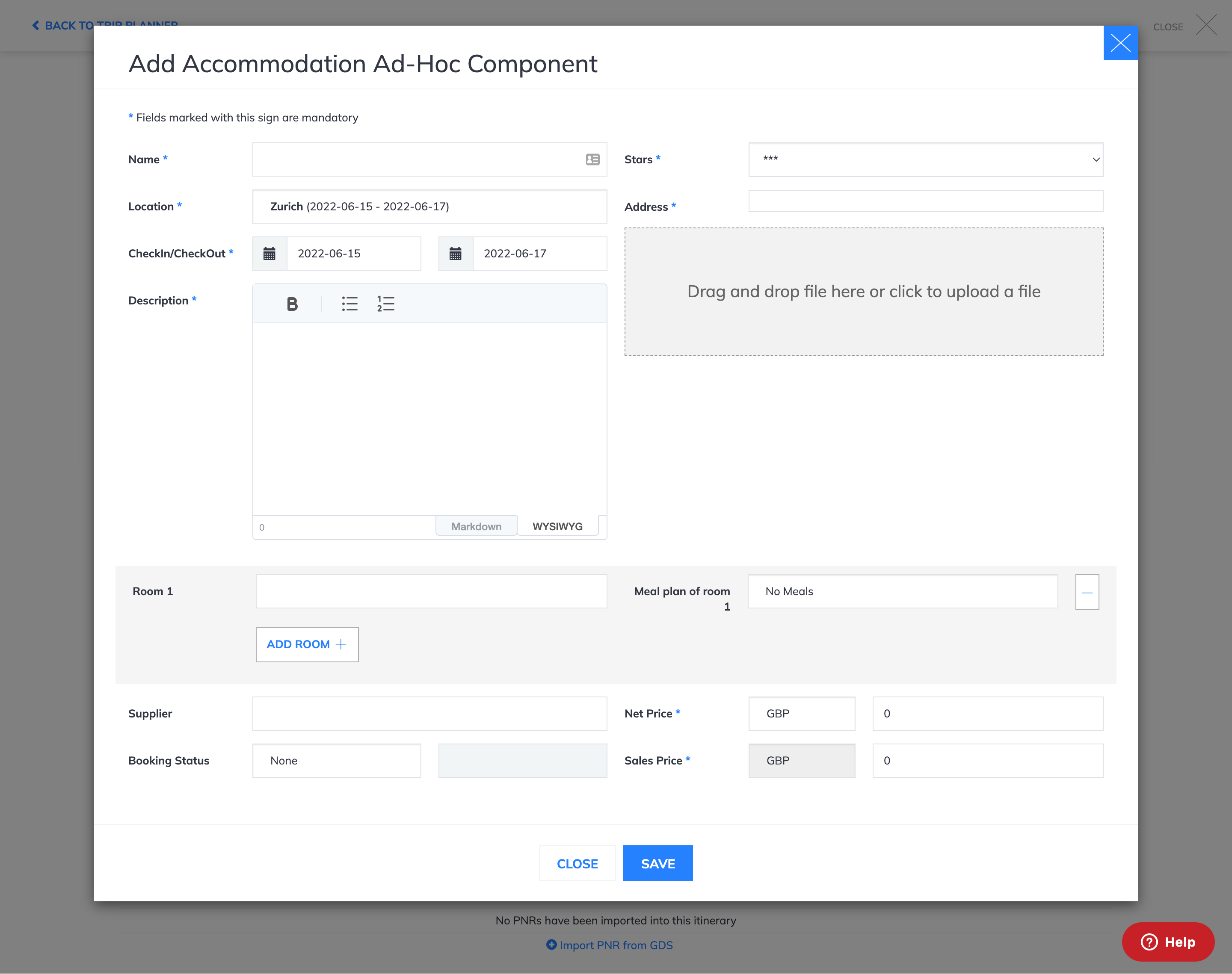This screenshot has width=1232, height=974.
Task: Toggle bold formatting in Description editor
Action: pyautogui.click(x=292, y=304)
